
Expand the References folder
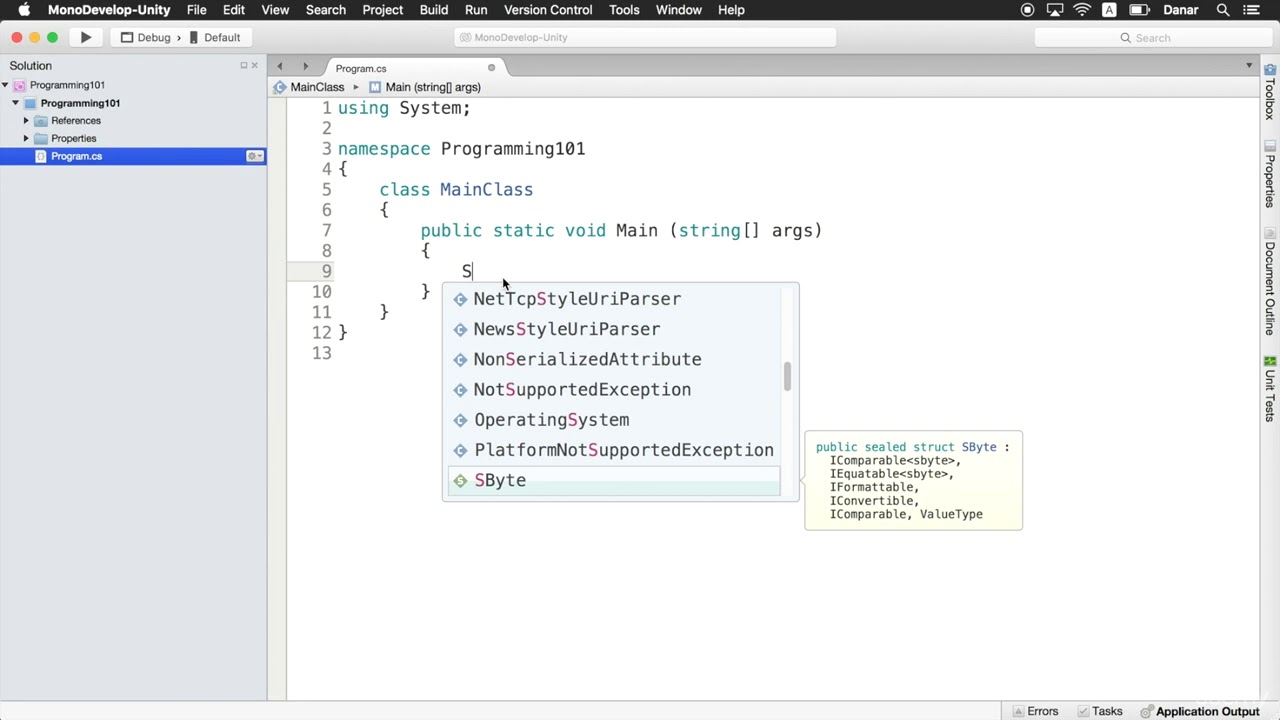[x=26, y=121]
